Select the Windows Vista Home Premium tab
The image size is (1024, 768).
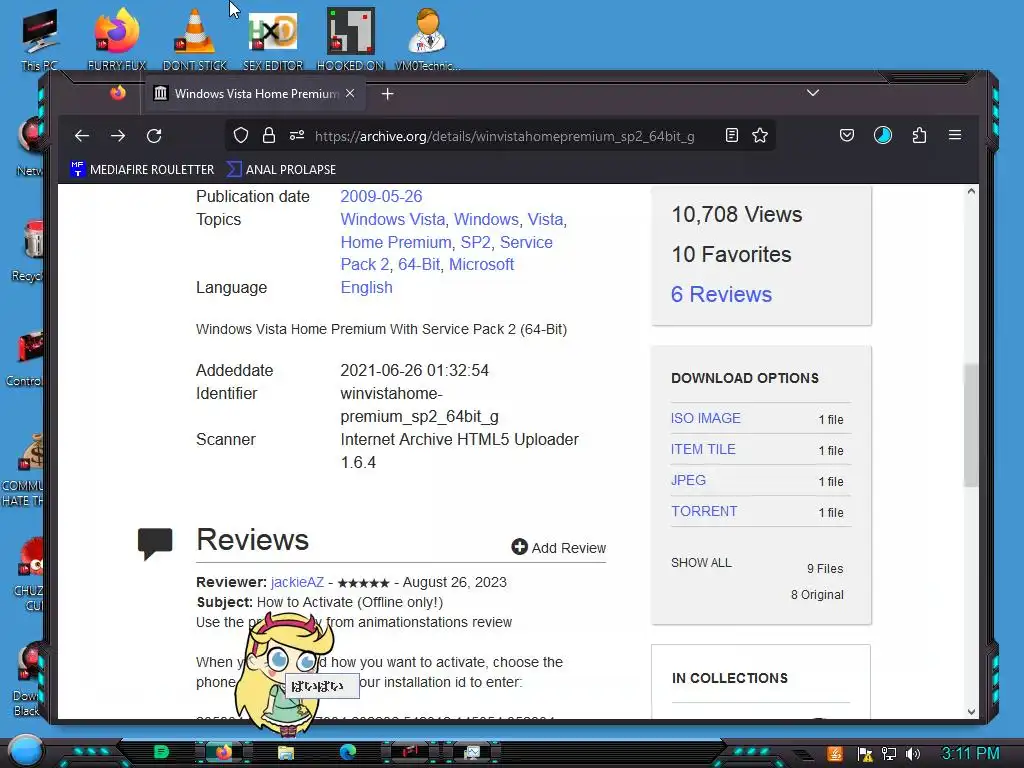point(255,93)
